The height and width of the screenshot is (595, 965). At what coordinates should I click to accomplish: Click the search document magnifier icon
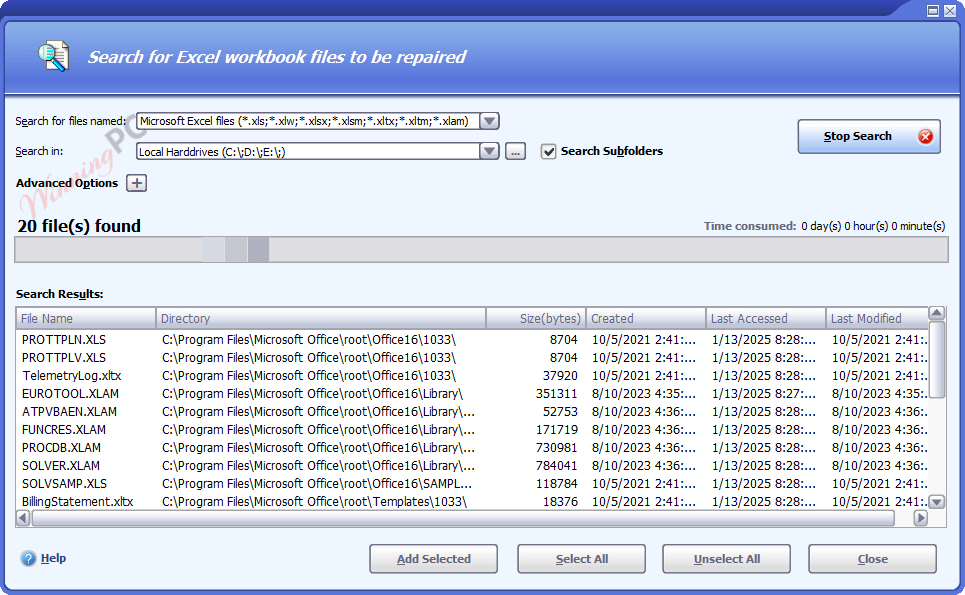click(53, 56)
